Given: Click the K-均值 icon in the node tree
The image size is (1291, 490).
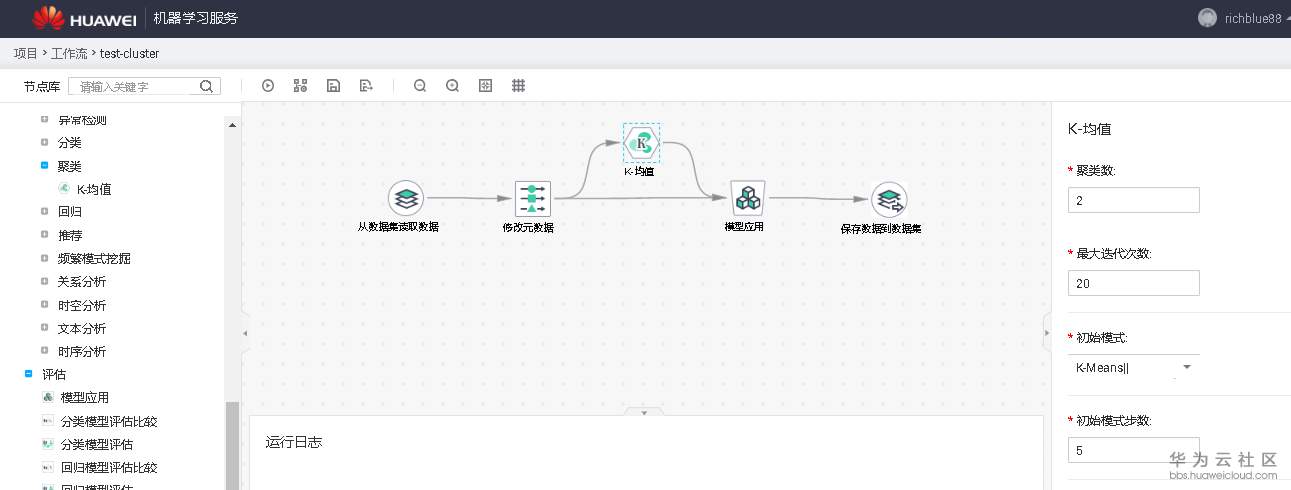Looking at the screenshot, I should point(65,188).
